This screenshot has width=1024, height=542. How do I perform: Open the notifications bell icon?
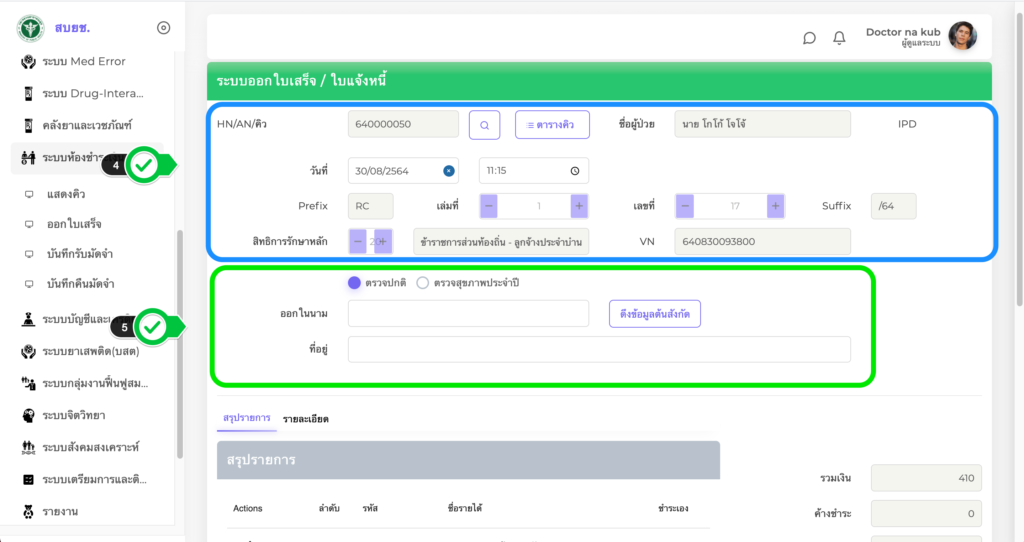[x=839, y=38]
